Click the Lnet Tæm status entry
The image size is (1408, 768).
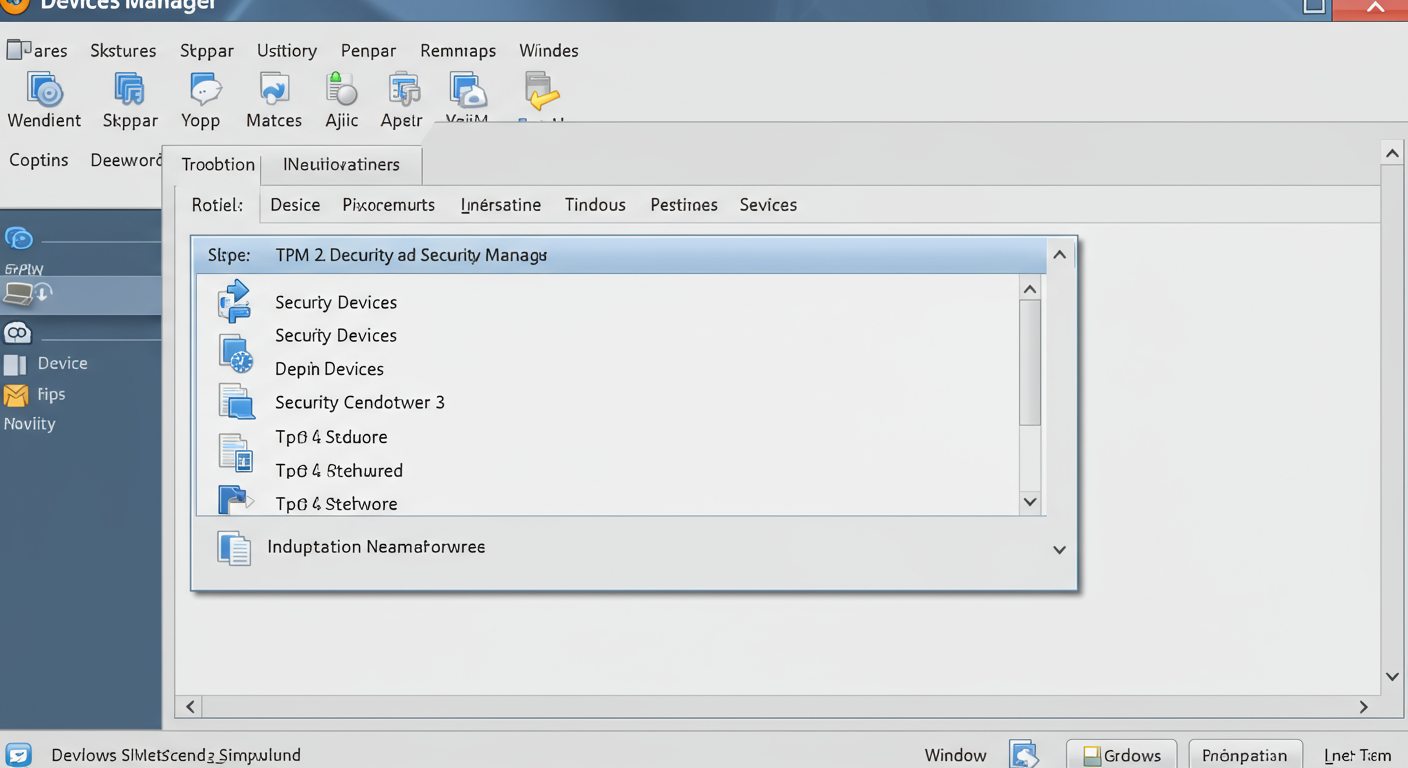(1357, 756)
